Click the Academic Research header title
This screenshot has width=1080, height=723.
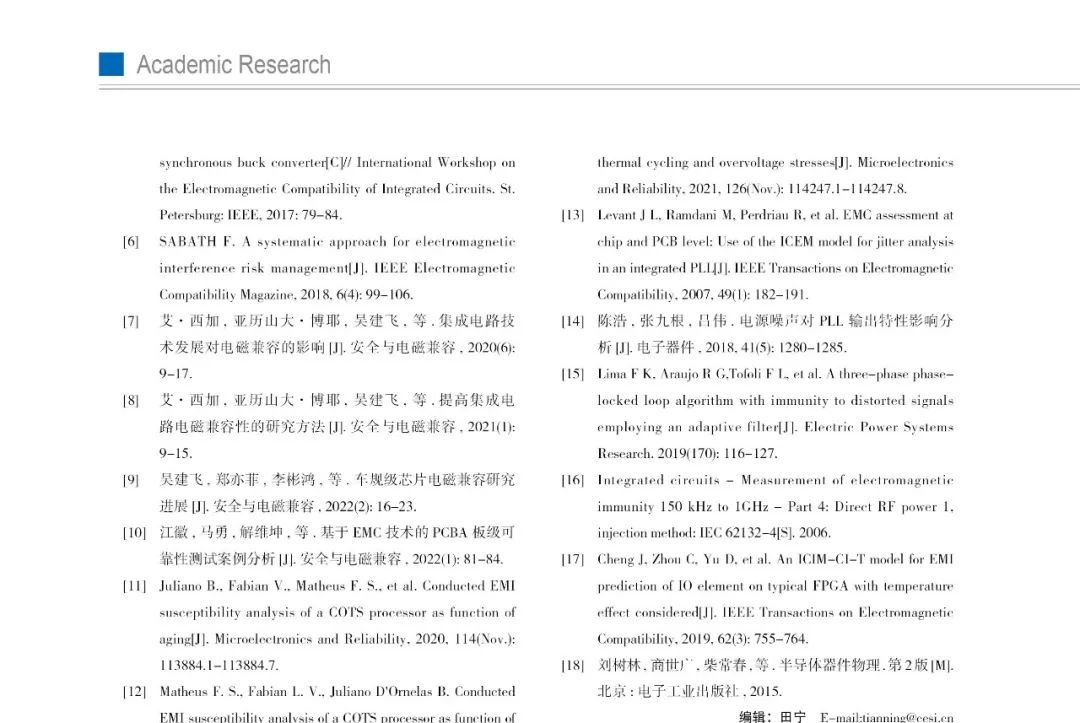tap(233, 66)
